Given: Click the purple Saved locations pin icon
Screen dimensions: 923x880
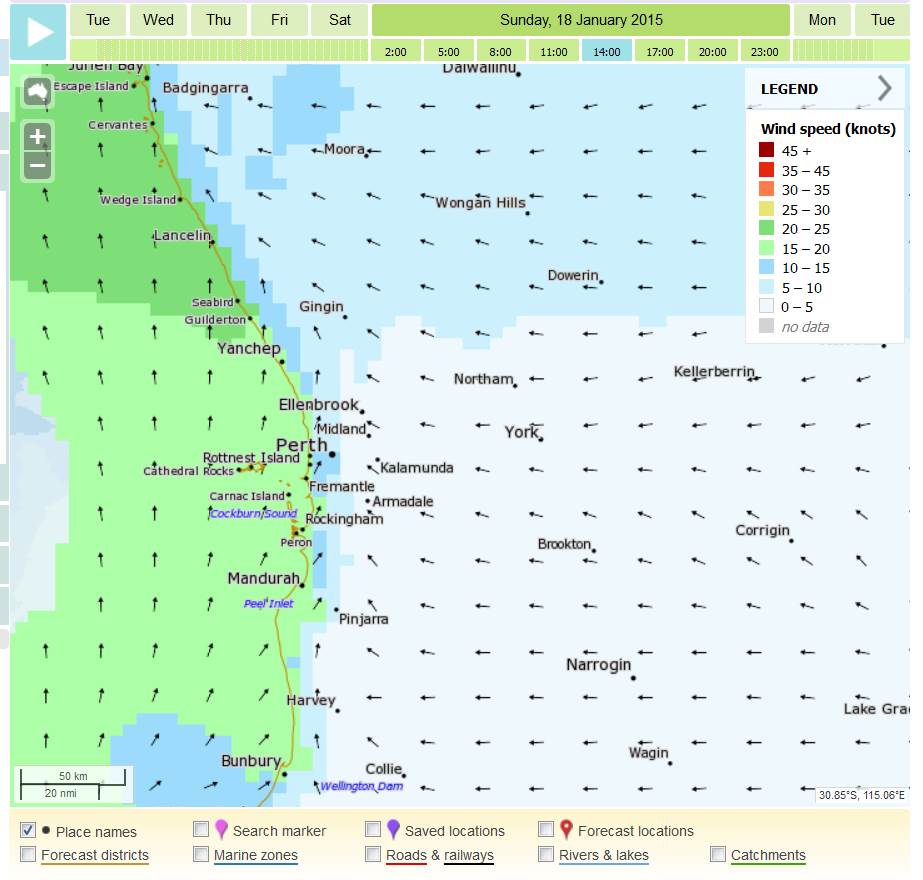Looking at the screenshot, I should [393, 830].
